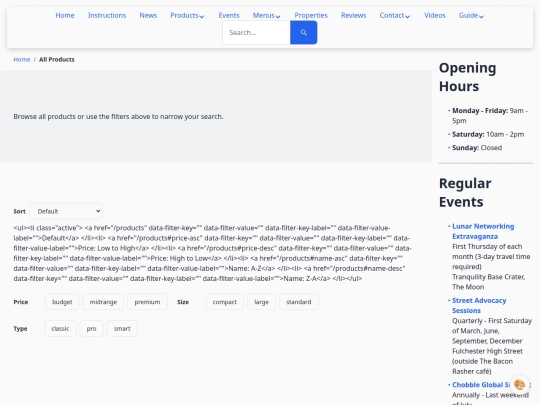Click the Opening Hours heading
This screenshot has width=540, height=405.
click(x=468, y=77)
